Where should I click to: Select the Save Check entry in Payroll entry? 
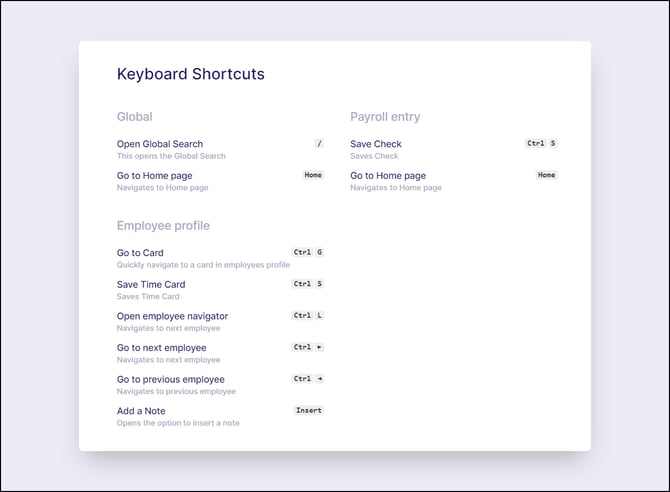click(454, 150)
